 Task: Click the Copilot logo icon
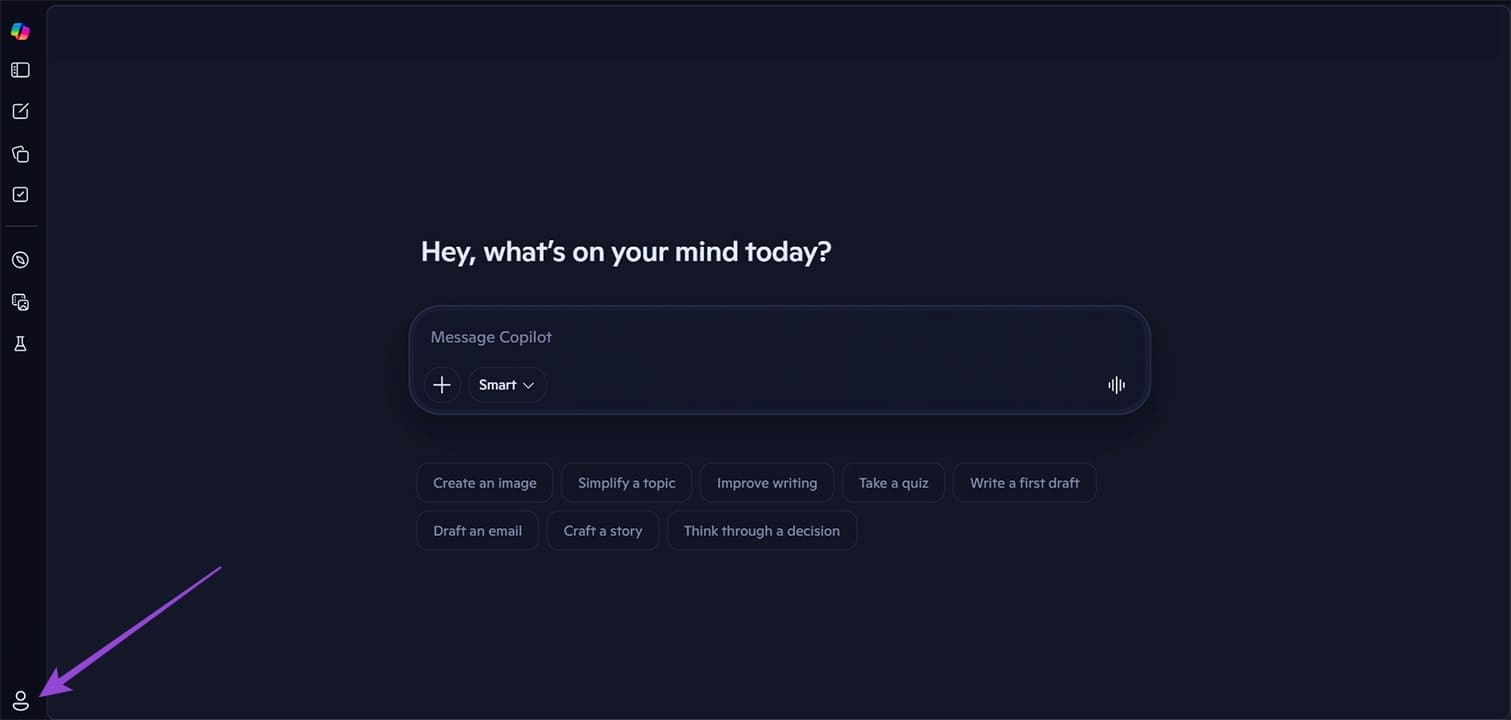(20, 31)
